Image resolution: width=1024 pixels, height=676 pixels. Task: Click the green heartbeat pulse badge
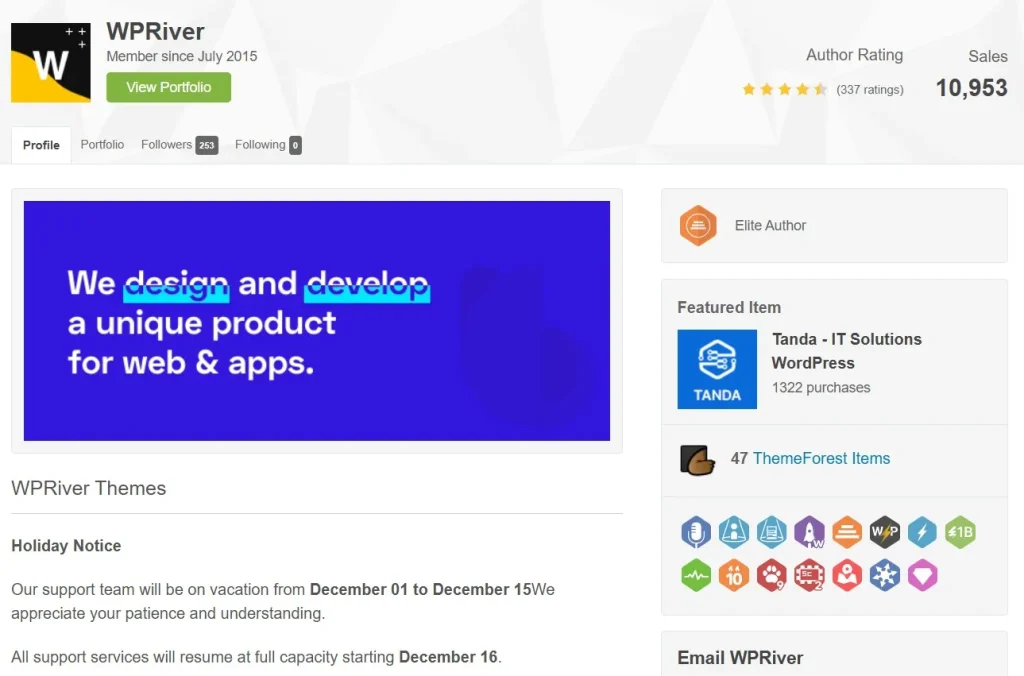[x=696, y=575]
